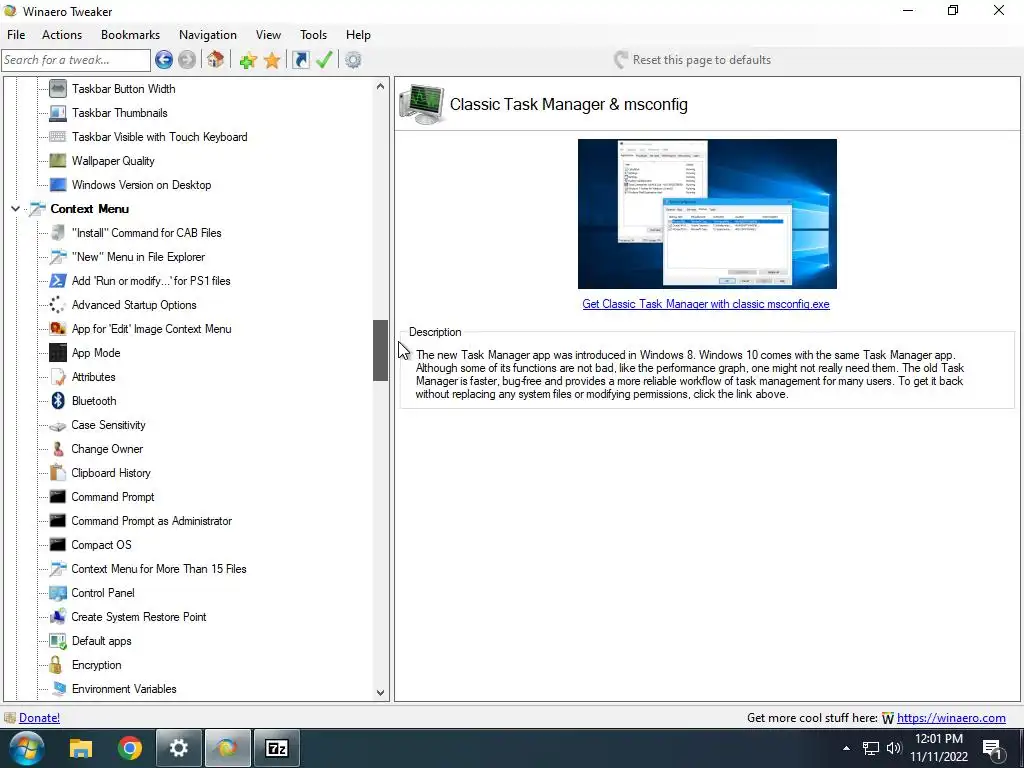The height and width of the screenshot is (768, 1024).
Task: Click the Classic Task Manager preview image
Action: (707, 214)
